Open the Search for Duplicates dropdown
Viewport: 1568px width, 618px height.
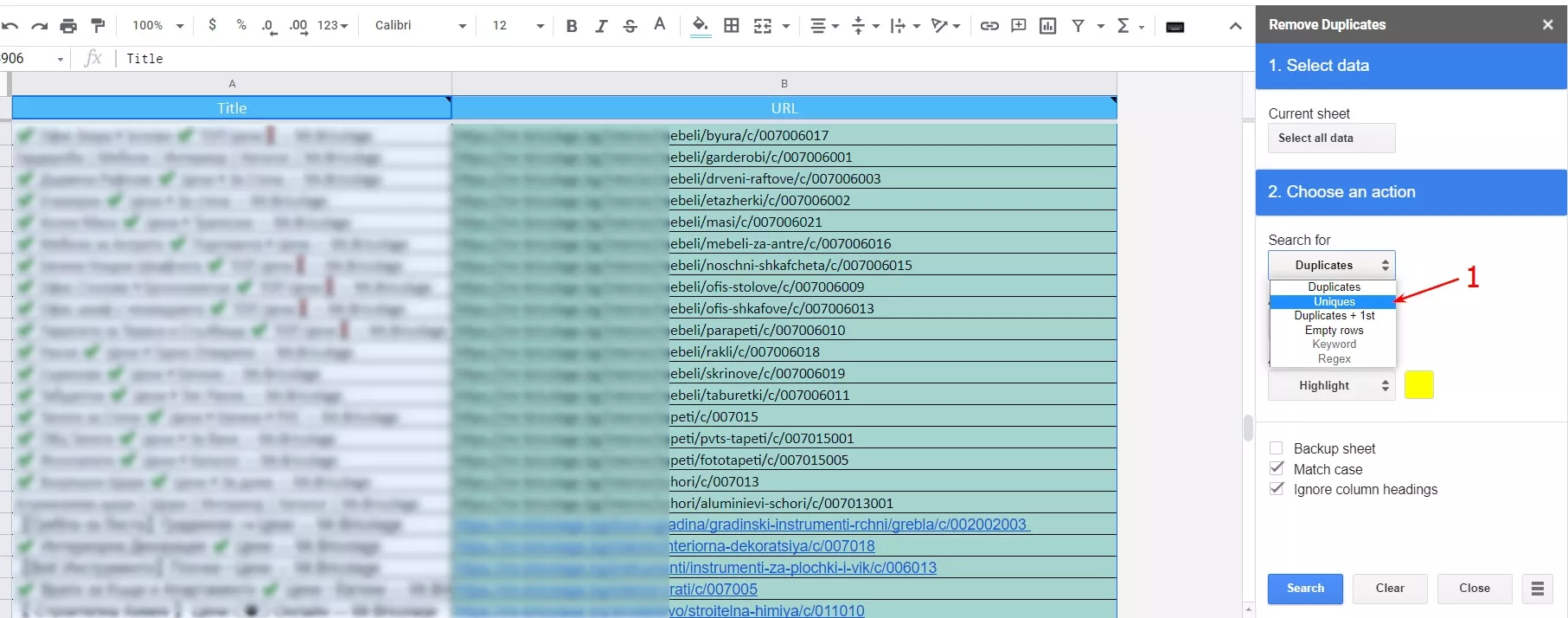coord(1331,265)
